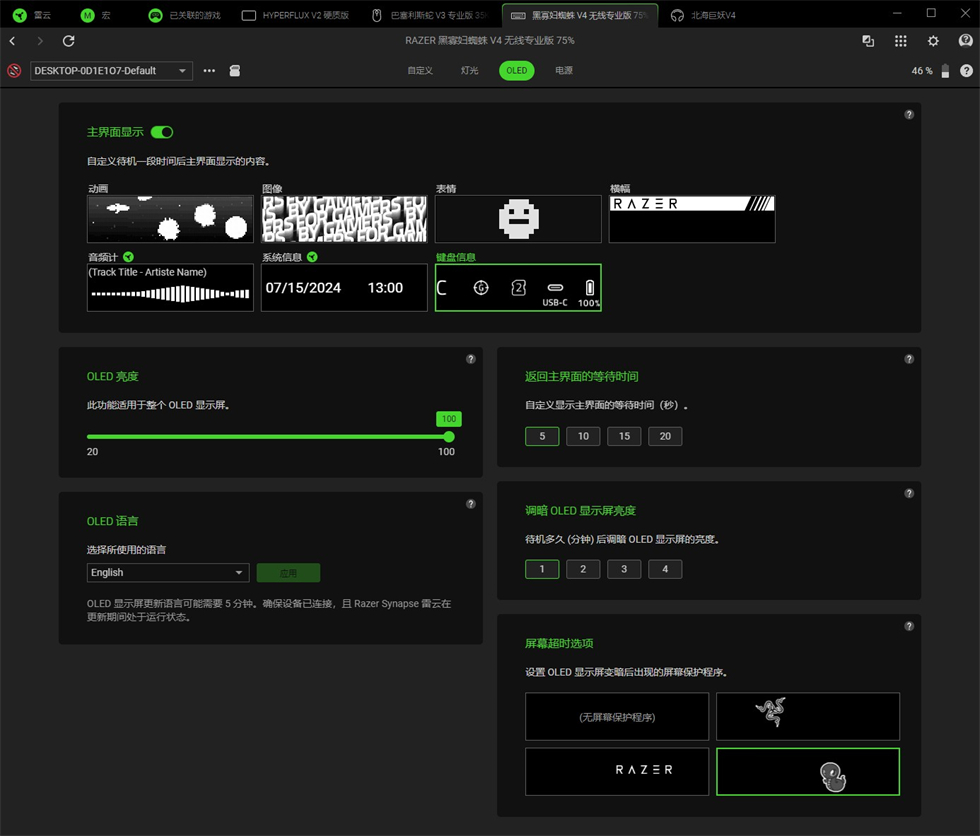Select the 横幅 RAZER banner thumbnail
The width and height of the screenshot is (980, 836).
pyautogui.click(x=692, y=219)
